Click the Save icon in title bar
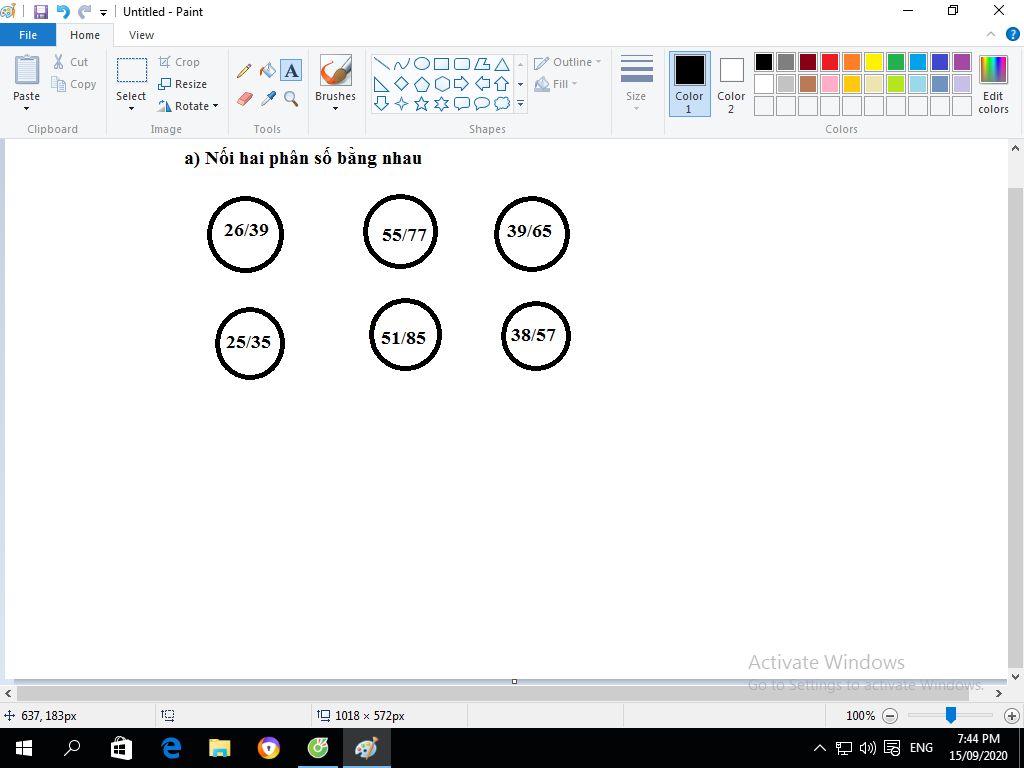The image size is (1024, 768). [x=40, y=12]
